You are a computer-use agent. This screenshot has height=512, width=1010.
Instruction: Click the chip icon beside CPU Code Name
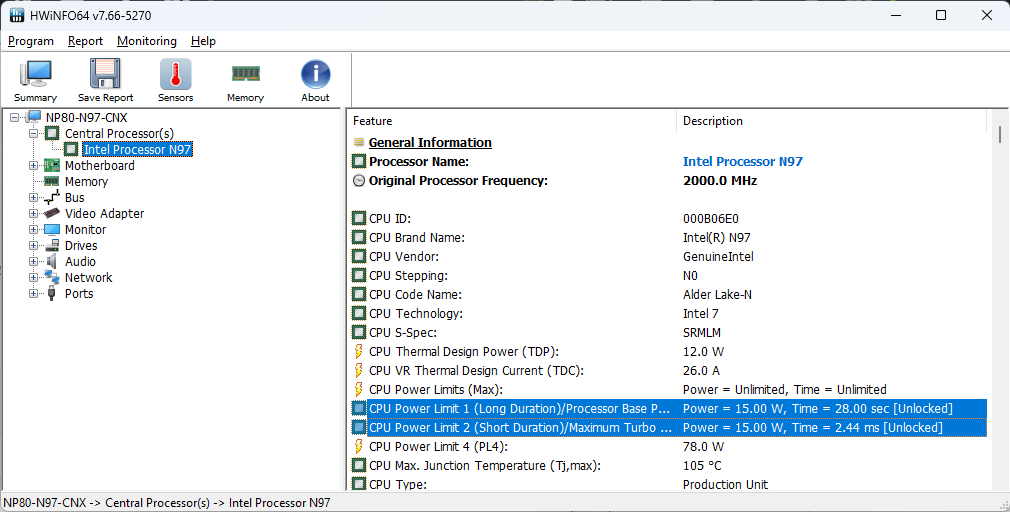pos(359,294)
